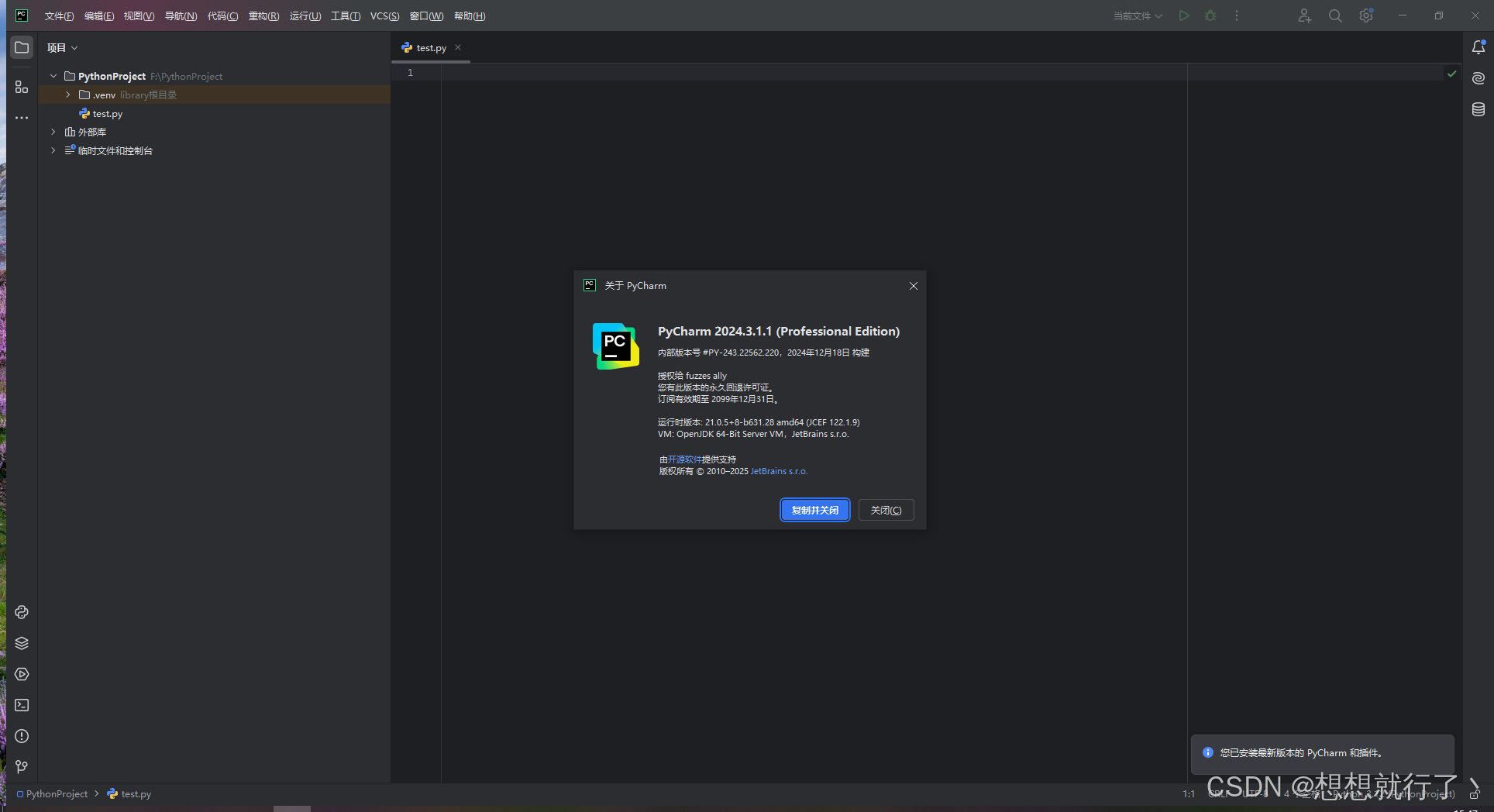Open the 开源软件 link
Screen dimensions: 1494x812
(685, 459)
